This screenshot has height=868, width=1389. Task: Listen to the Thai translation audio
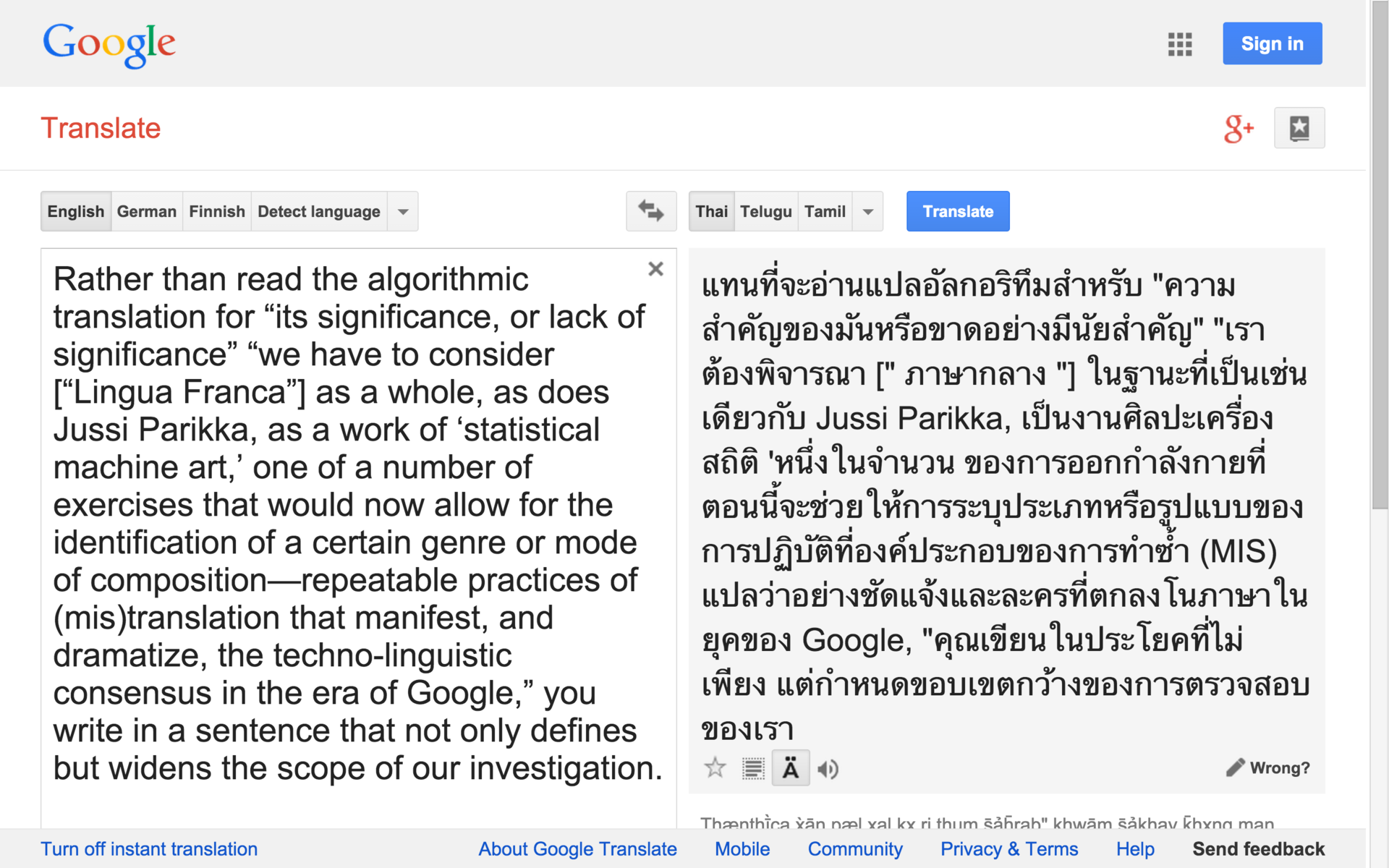click(x=828, y=769)
